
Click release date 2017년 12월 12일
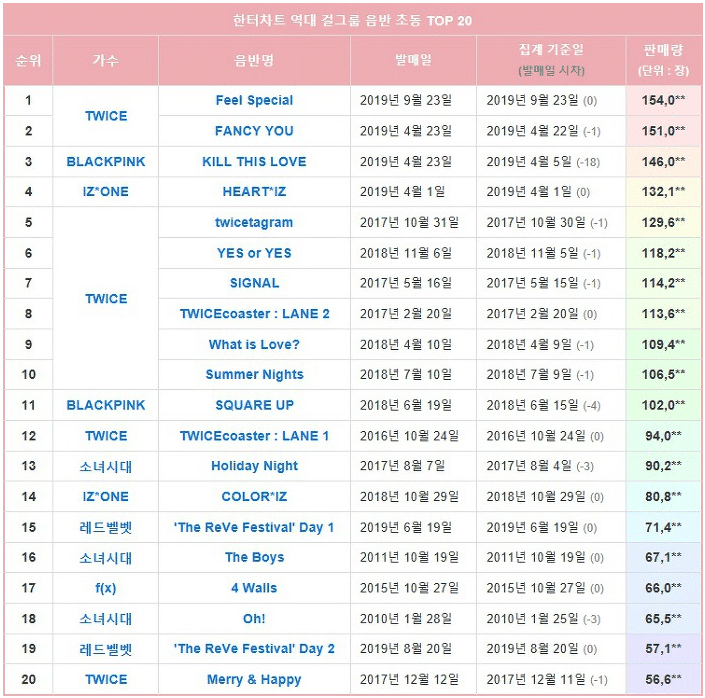tap(409, 679)
